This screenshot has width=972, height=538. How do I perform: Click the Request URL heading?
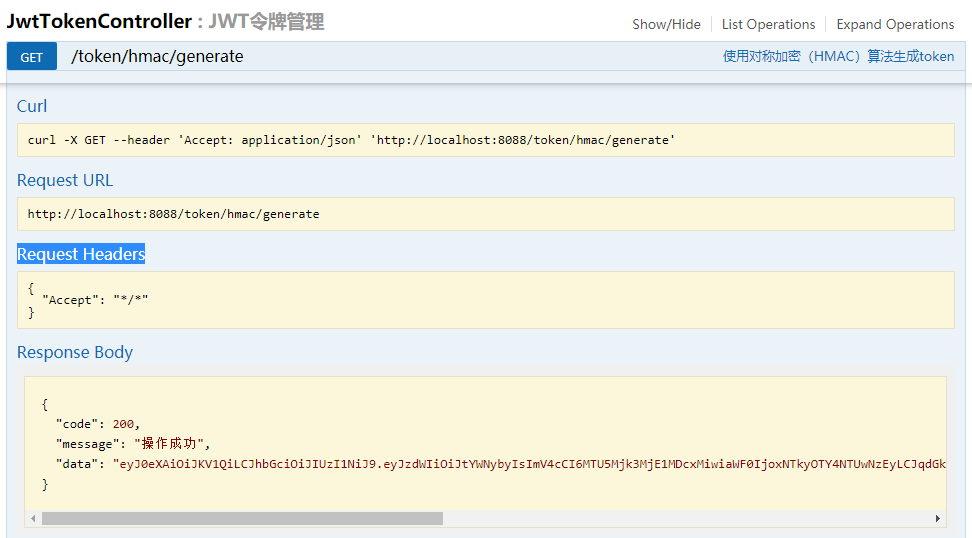coord(65,180)
